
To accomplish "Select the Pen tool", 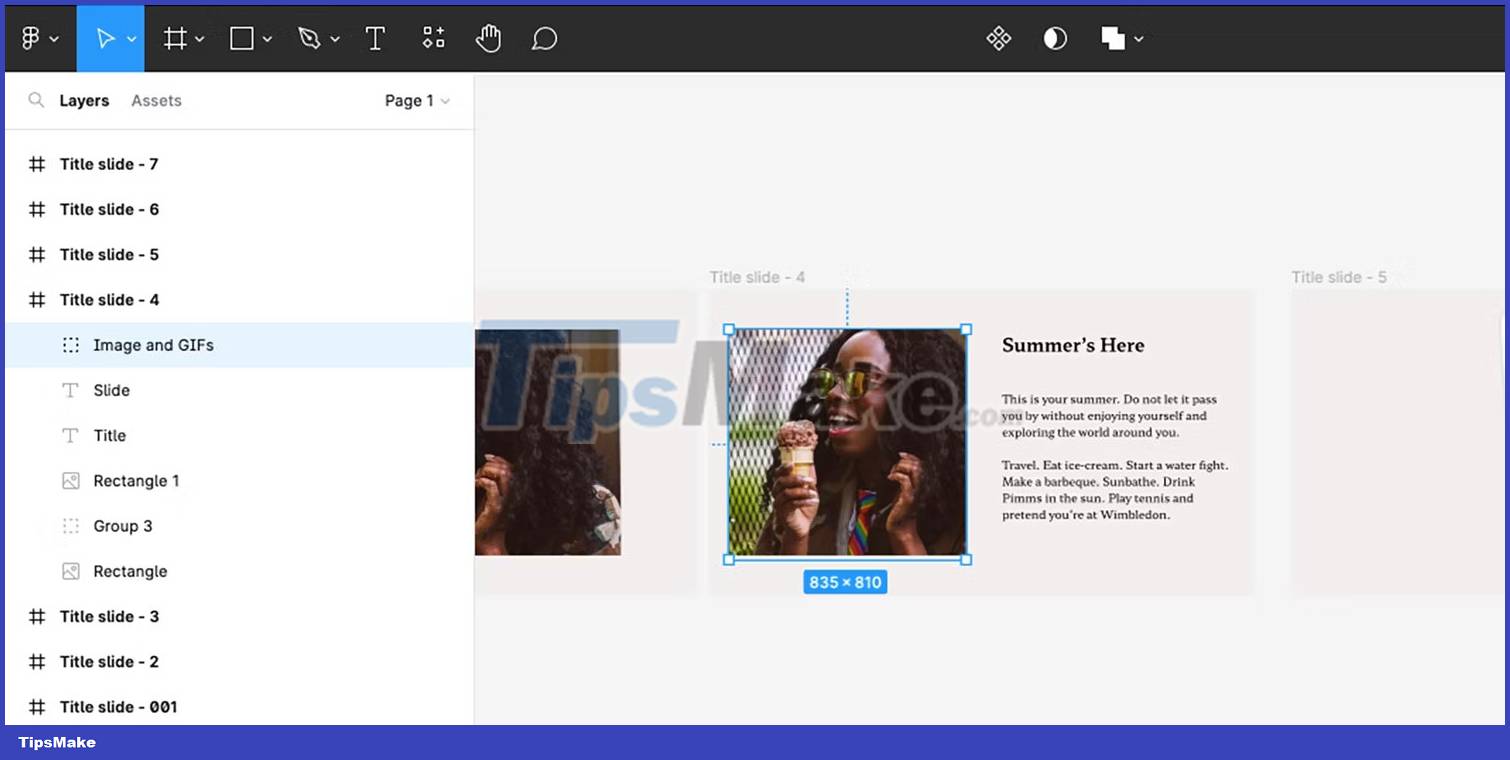I will 310,38.
